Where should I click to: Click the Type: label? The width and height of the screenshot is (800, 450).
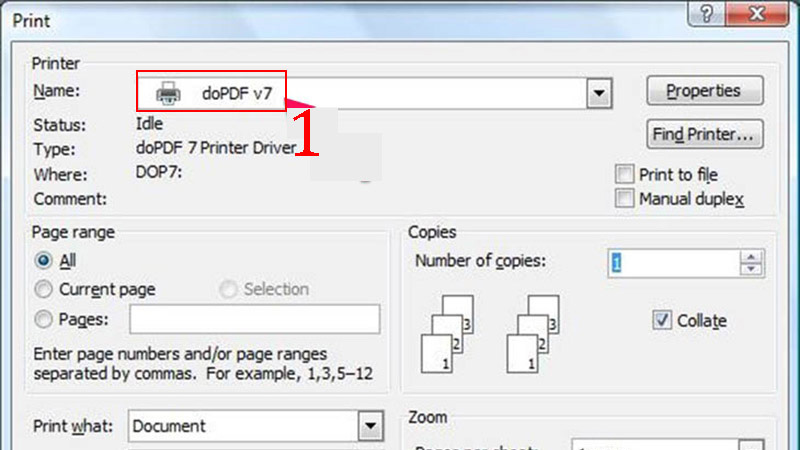pos(54,149)
